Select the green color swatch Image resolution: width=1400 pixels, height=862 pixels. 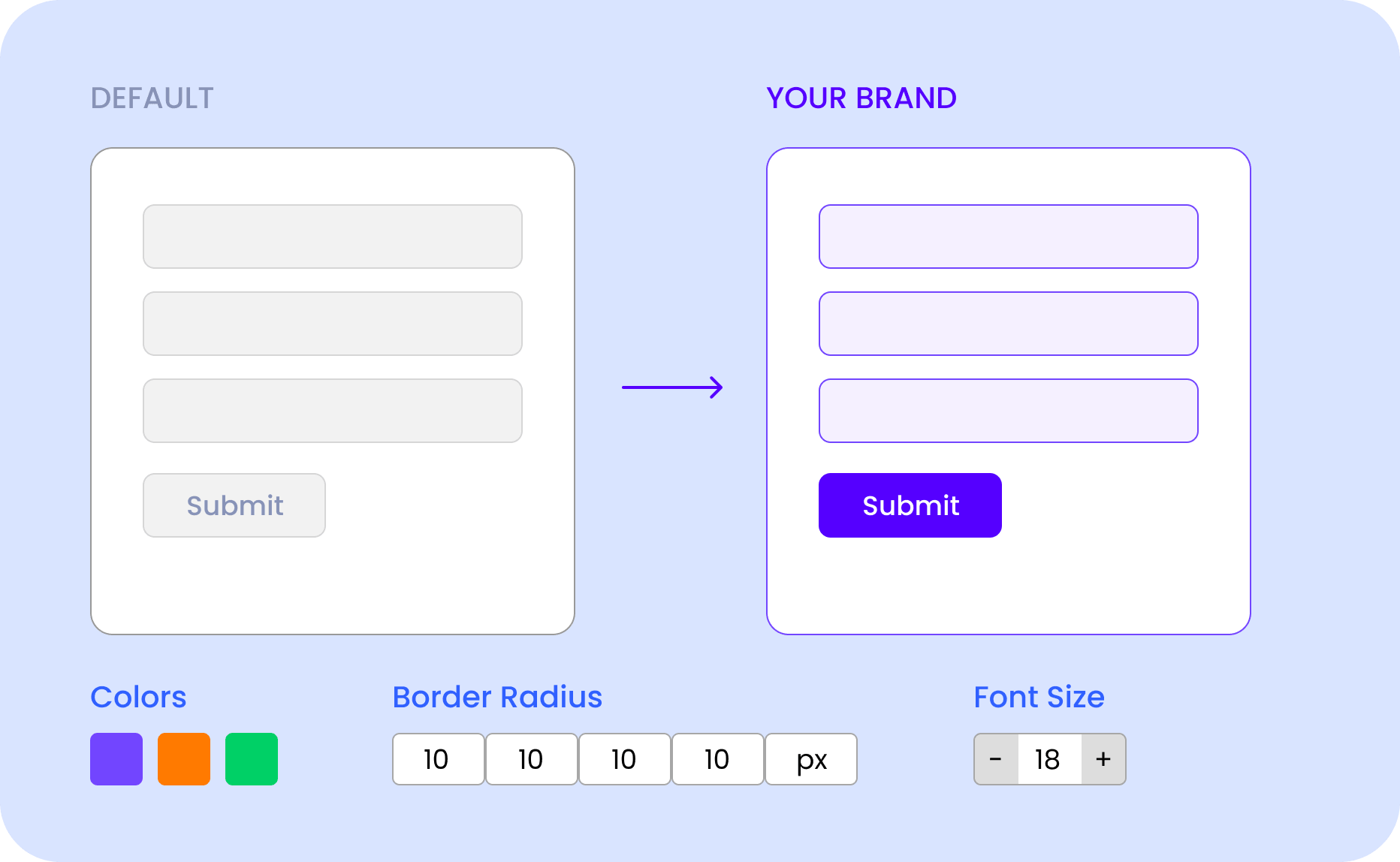[x=252, y=759]
